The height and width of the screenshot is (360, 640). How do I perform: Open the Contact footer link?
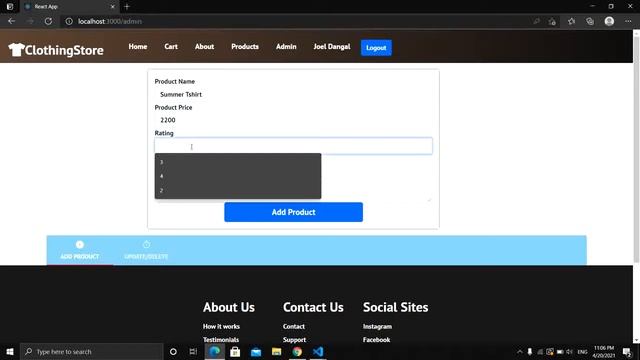click(294, 327)
